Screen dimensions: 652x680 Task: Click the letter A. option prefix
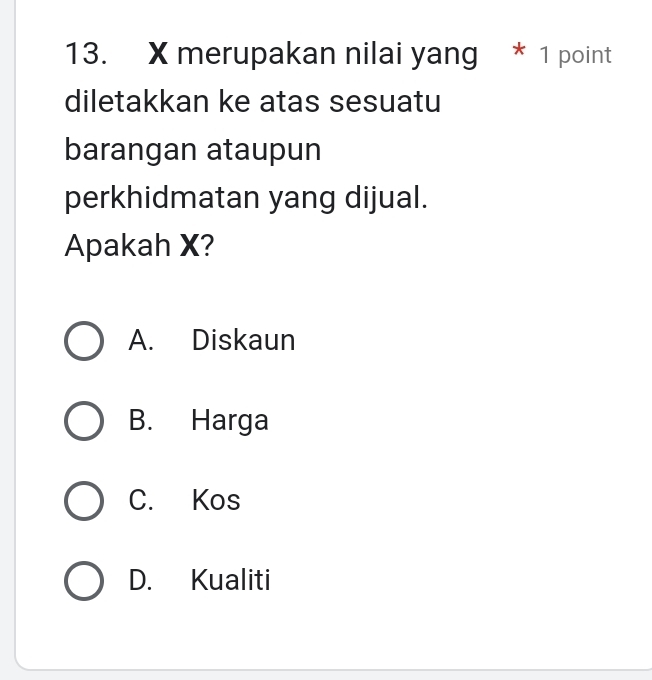point(141,341)
